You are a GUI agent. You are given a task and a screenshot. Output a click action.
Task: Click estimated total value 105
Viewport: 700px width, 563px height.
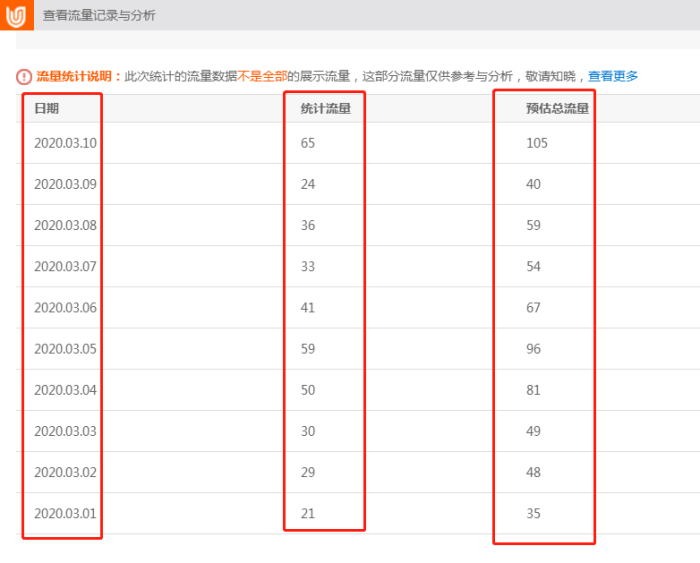pos(537,143)
